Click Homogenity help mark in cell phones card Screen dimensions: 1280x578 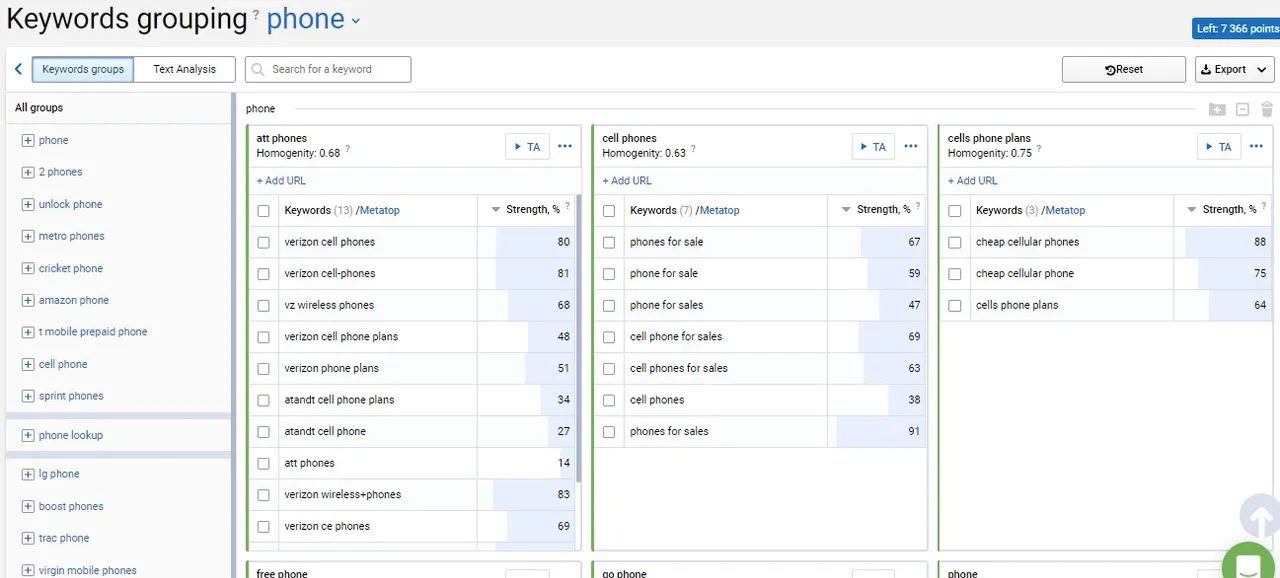pos(693,151)
